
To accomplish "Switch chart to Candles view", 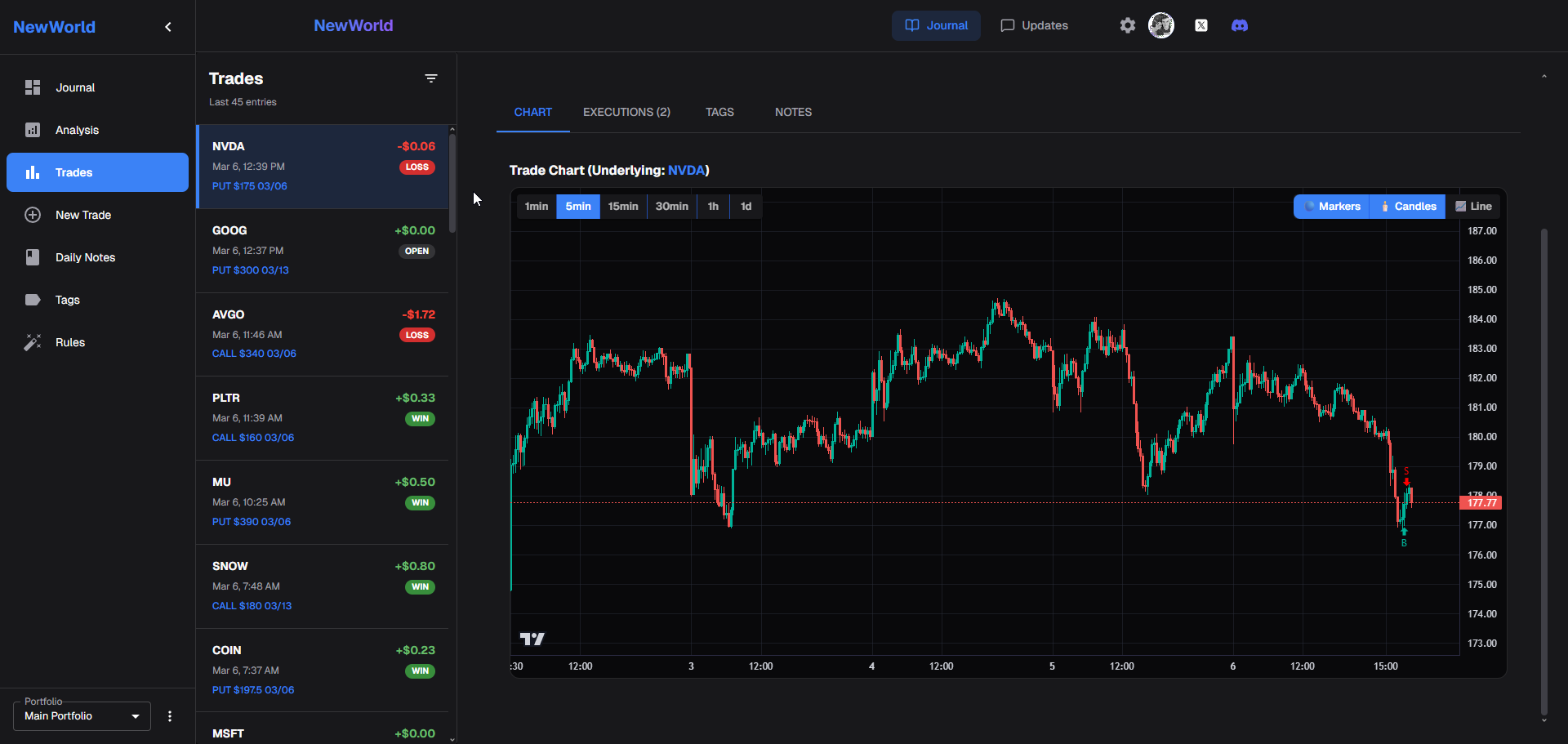I will pos(1408,207).
